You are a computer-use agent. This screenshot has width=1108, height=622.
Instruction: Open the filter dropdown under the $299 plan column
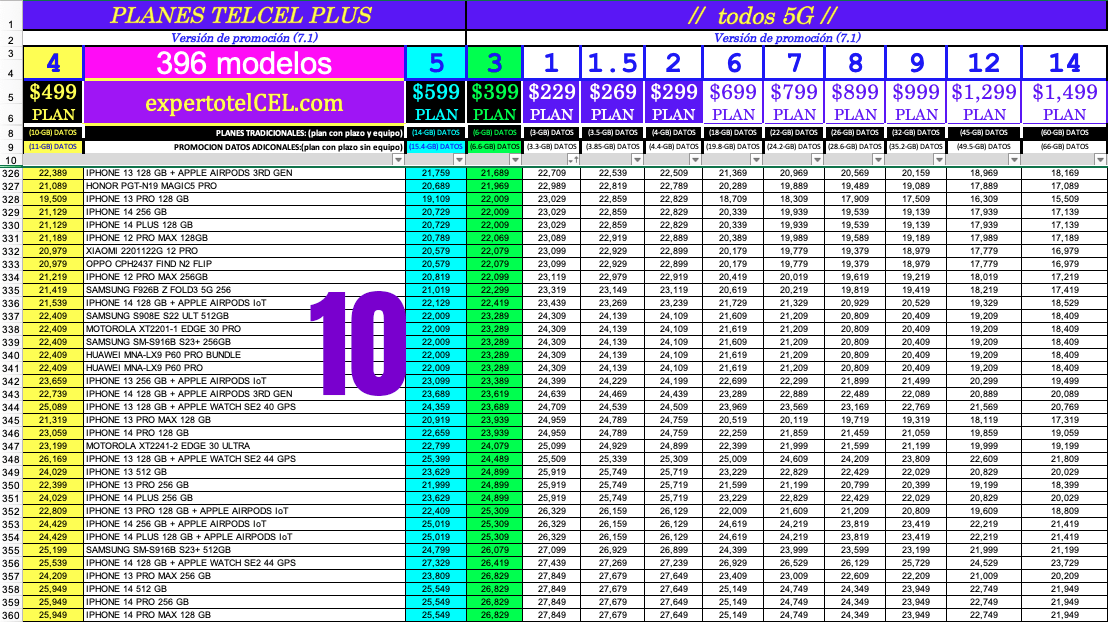coord(695,160)
